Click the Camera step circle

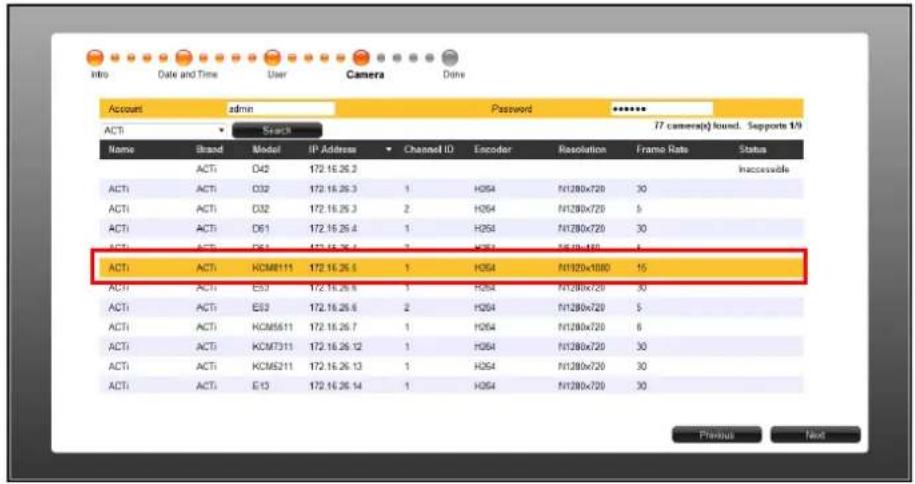[x=362, y=58]
